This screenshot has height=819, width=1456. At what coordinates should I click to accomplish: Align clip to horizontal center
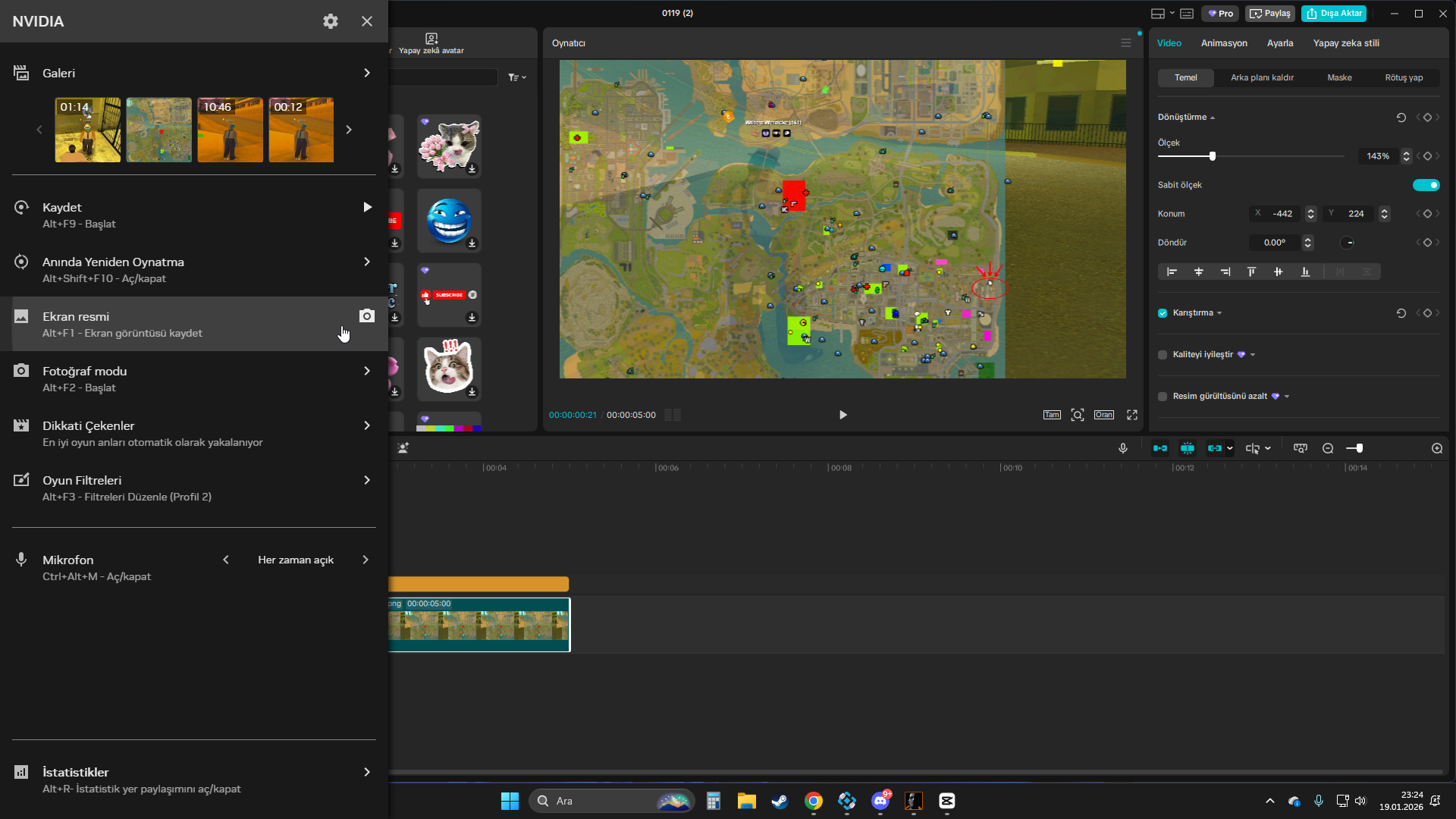1199,271
